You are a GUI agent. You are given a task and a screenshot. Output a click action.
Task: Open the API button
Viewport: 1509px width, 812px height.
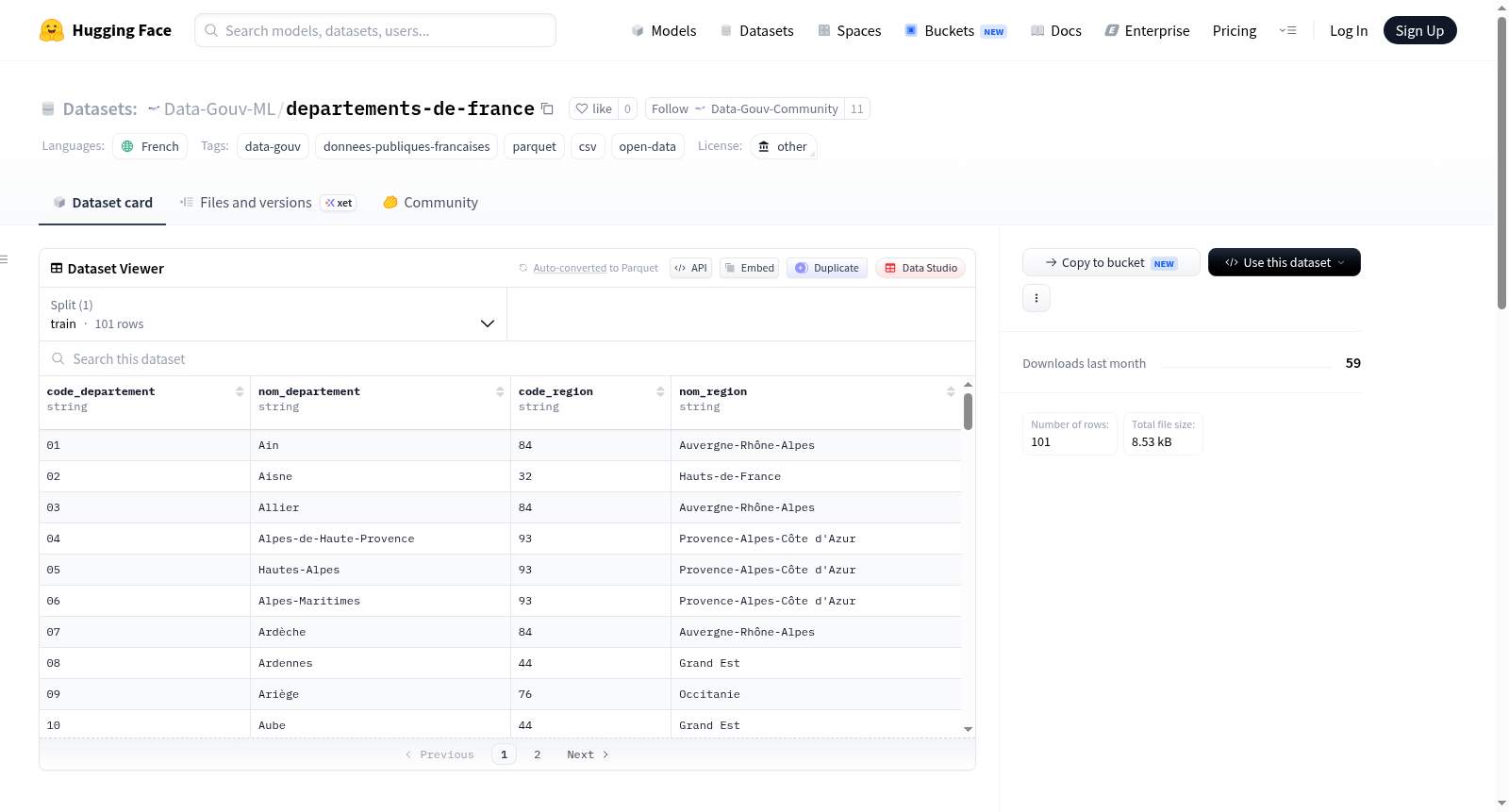690,268
